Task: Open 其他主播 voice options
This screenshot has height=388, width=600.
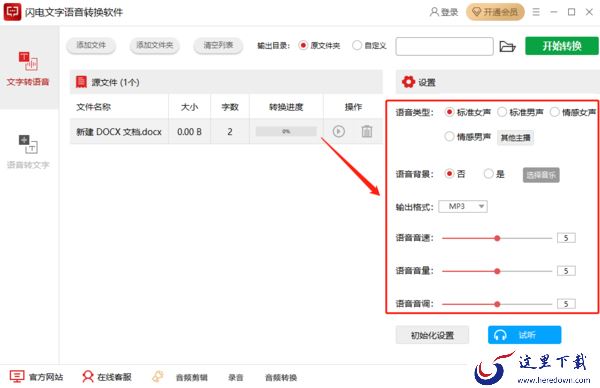Action: (x=515, y=137)
